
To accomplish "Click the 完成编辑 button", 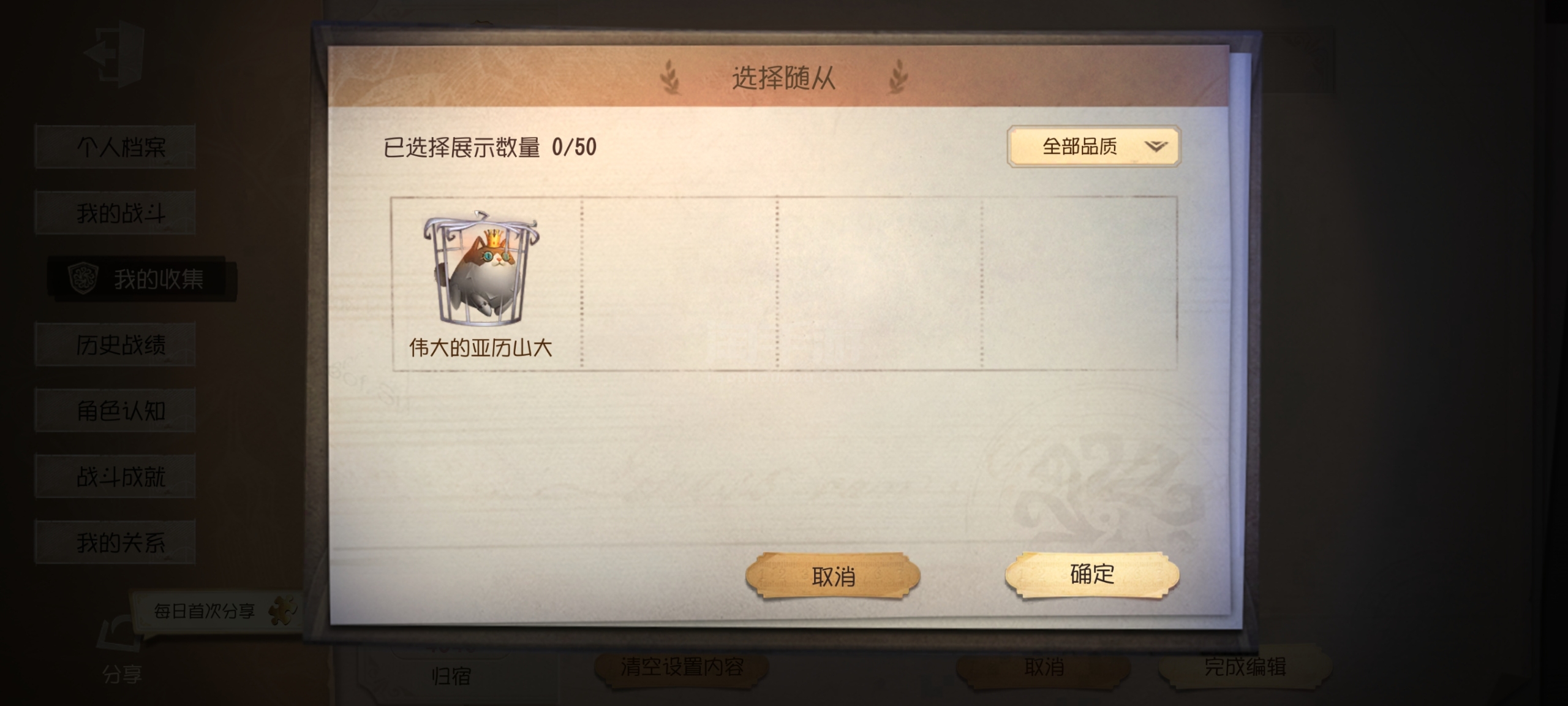I will pos(1245,666).
